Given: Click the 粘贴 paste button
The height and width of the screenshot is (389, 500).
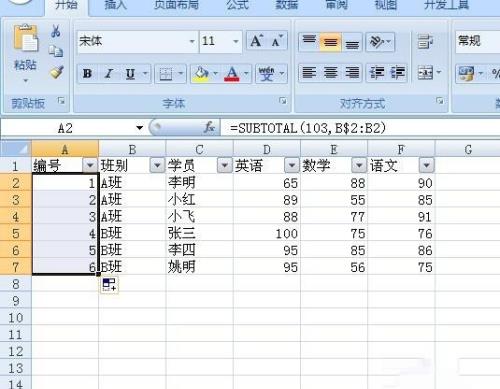Looking at the screenshot, I should [25, 53].
